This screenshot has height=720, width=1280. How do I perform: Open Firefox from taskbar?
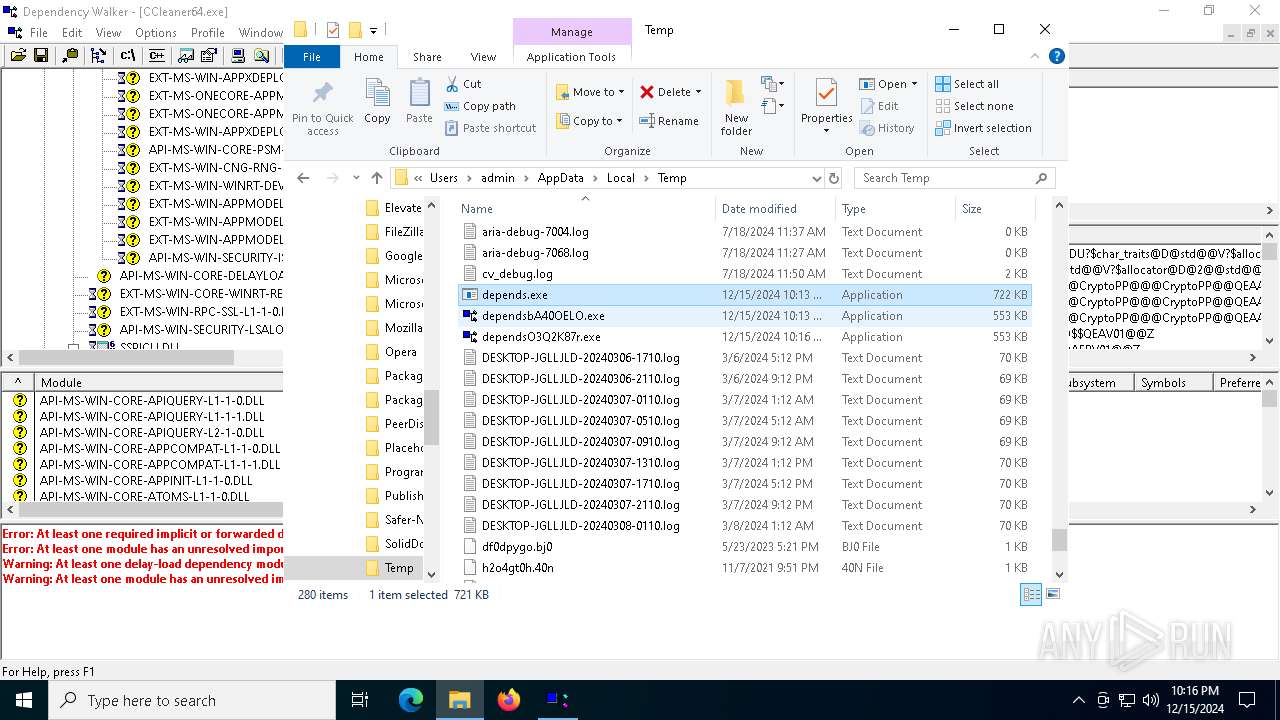[x=509, y=700]
